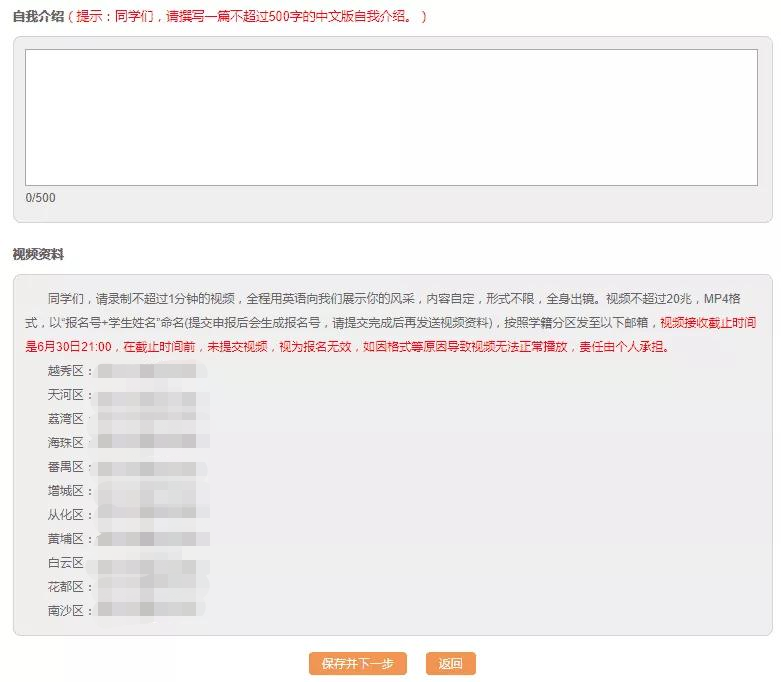Click the blurred email next to 番禺区

coord(151,468)
